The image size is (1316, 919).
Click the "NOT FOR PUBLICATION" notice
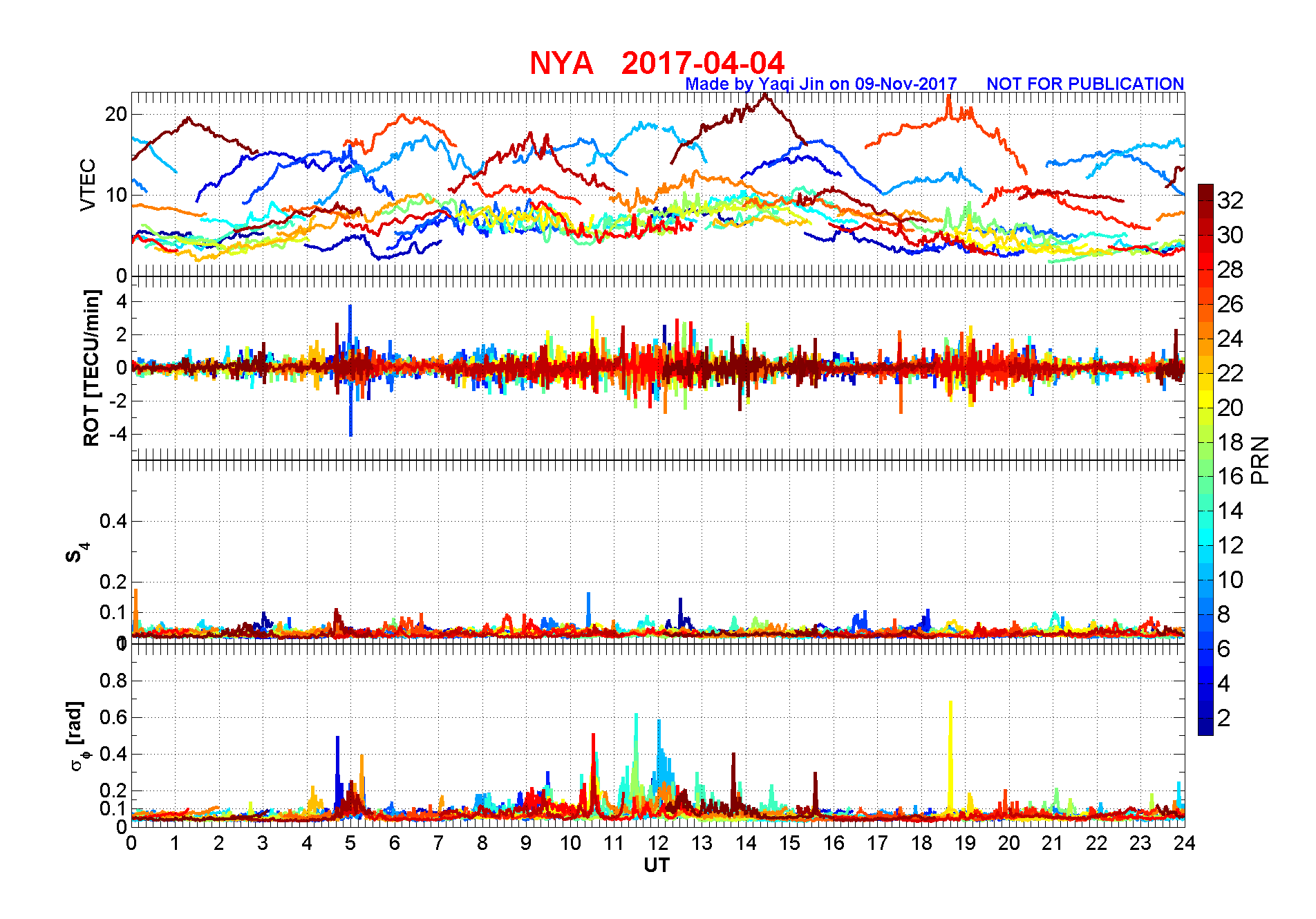click(x=1085, y=84)
